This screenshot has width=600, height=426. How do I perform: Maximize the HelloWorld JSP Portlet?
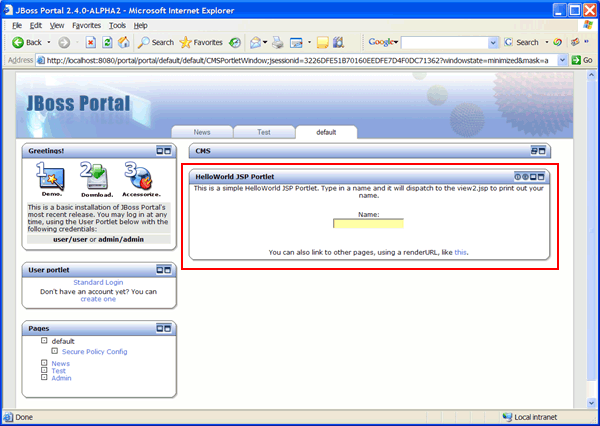pyautogui.click(x=541, y=176)
